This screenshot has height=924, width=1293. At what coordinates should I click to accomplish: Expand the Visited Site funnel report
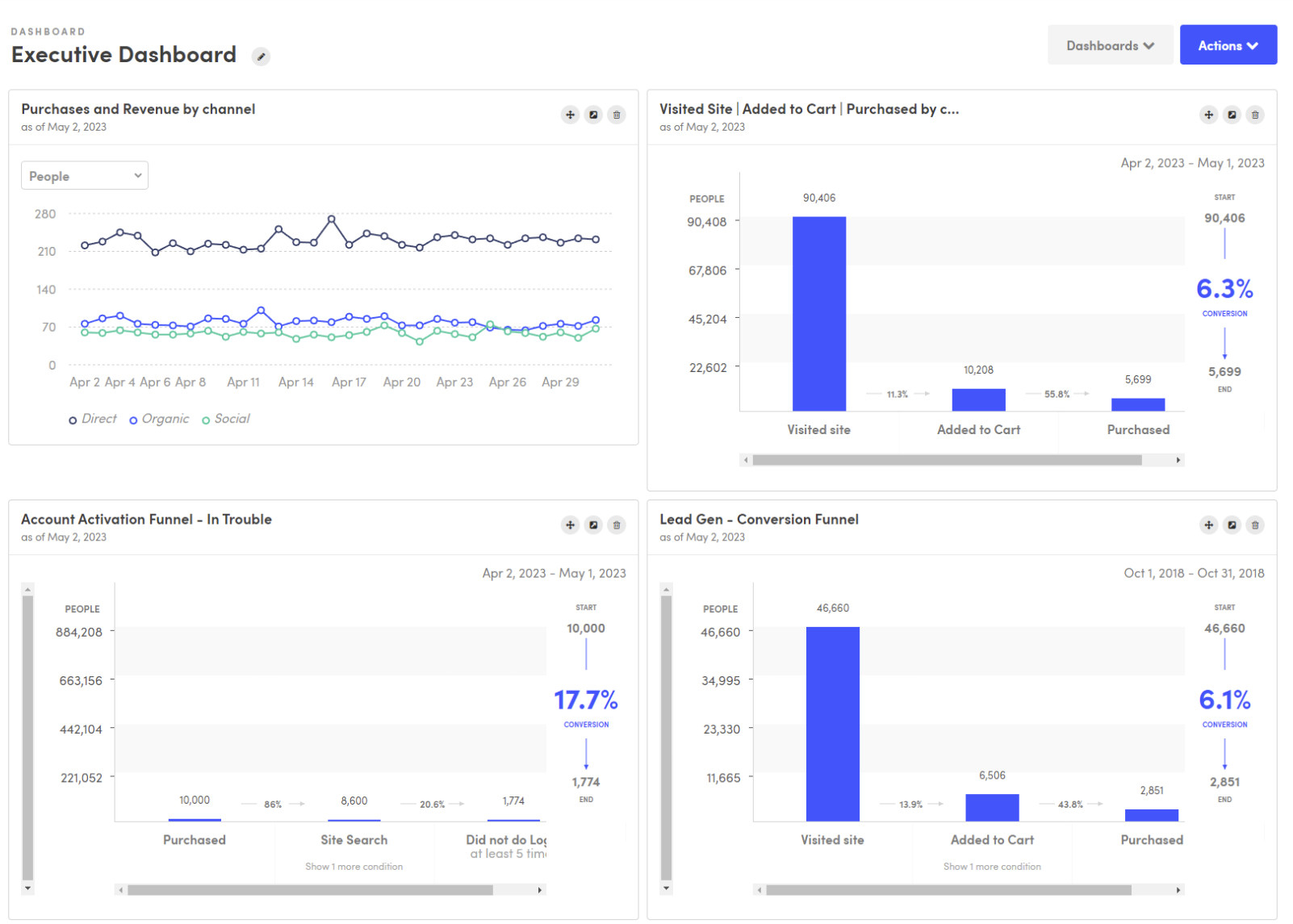click(x=1232, y=115)
